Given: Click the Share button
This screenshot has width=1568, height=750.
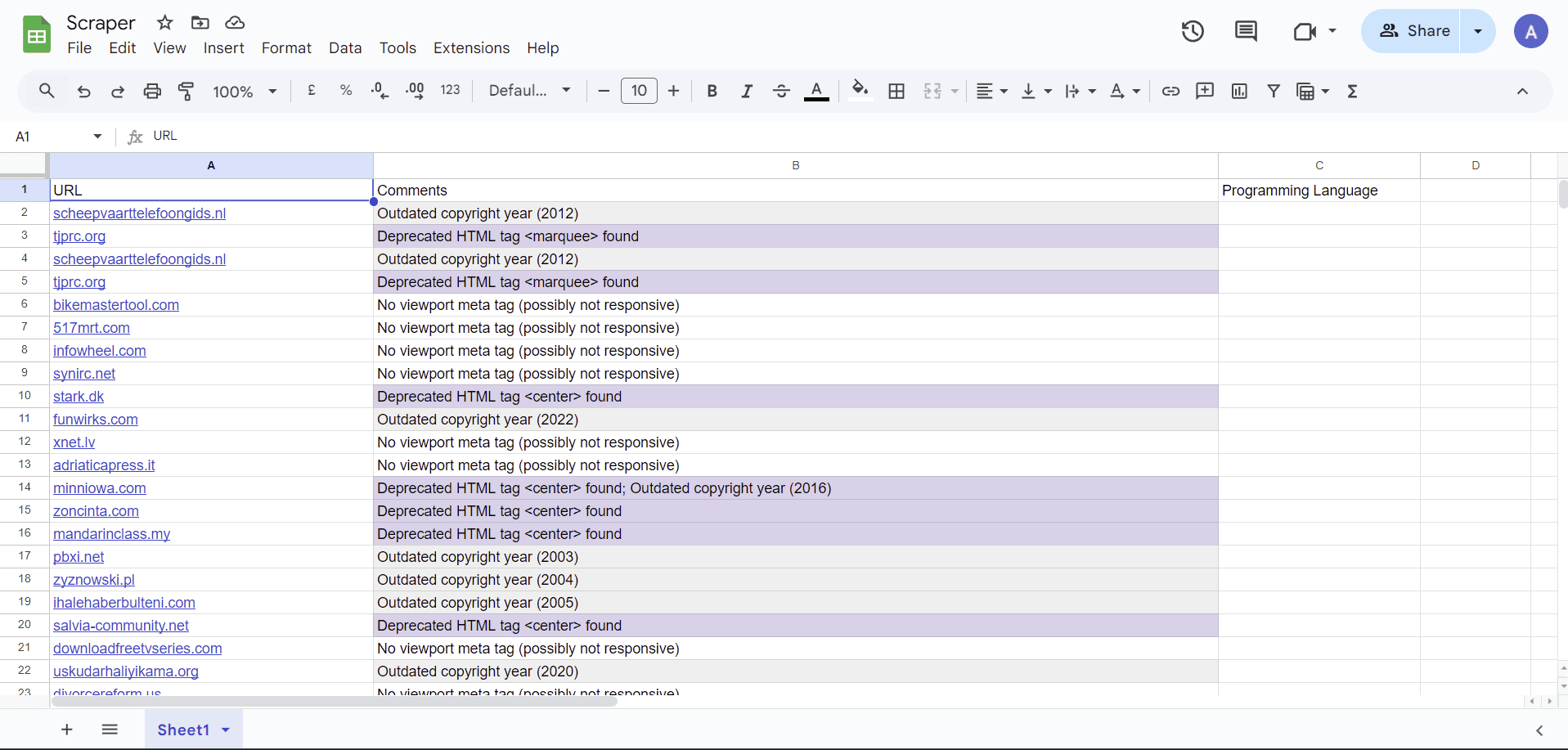Looking at the screenshot, I should (x=1412, y=31).
